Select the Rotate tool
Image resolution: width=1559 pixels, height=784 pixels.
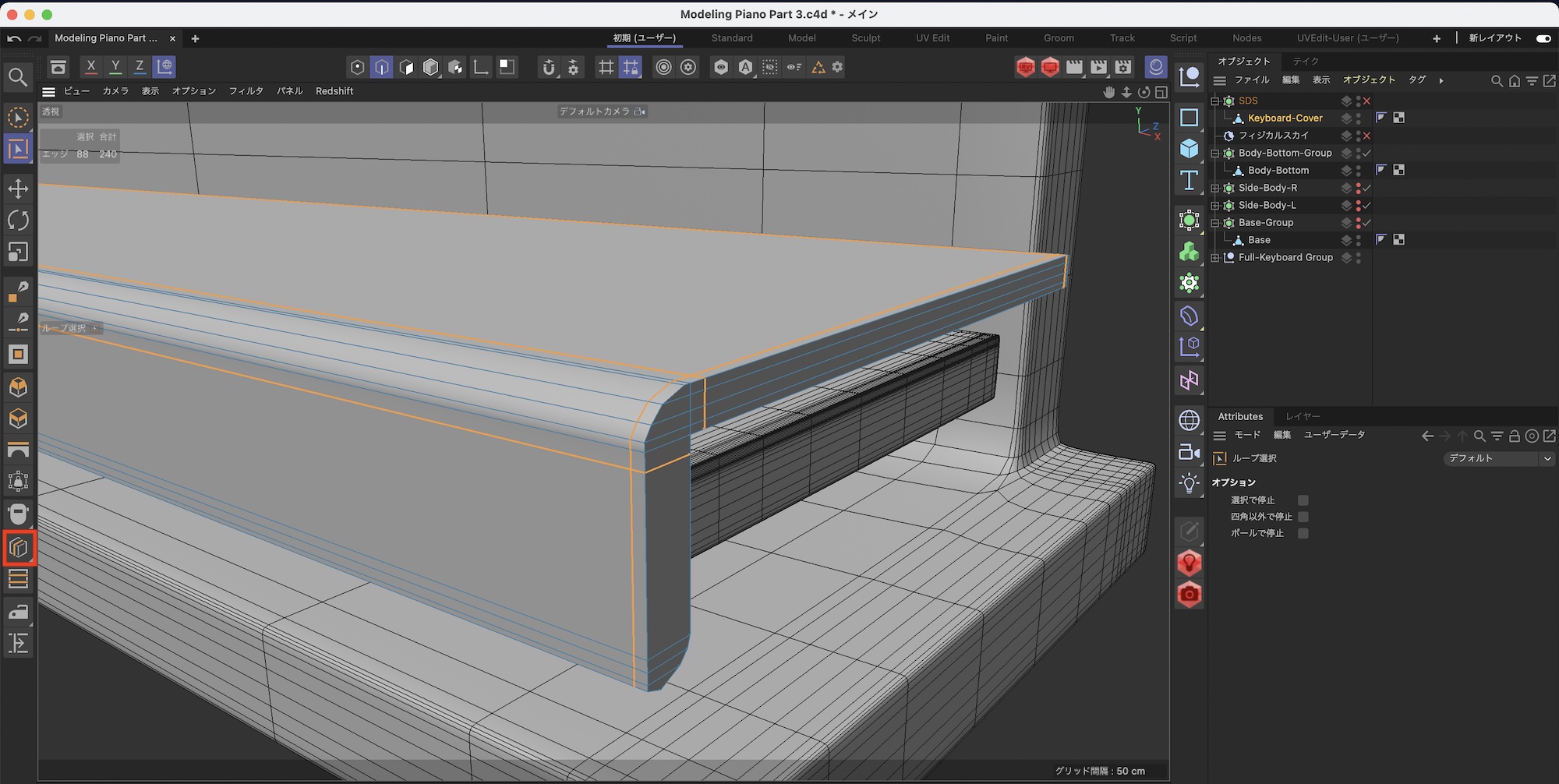(18, 221)
